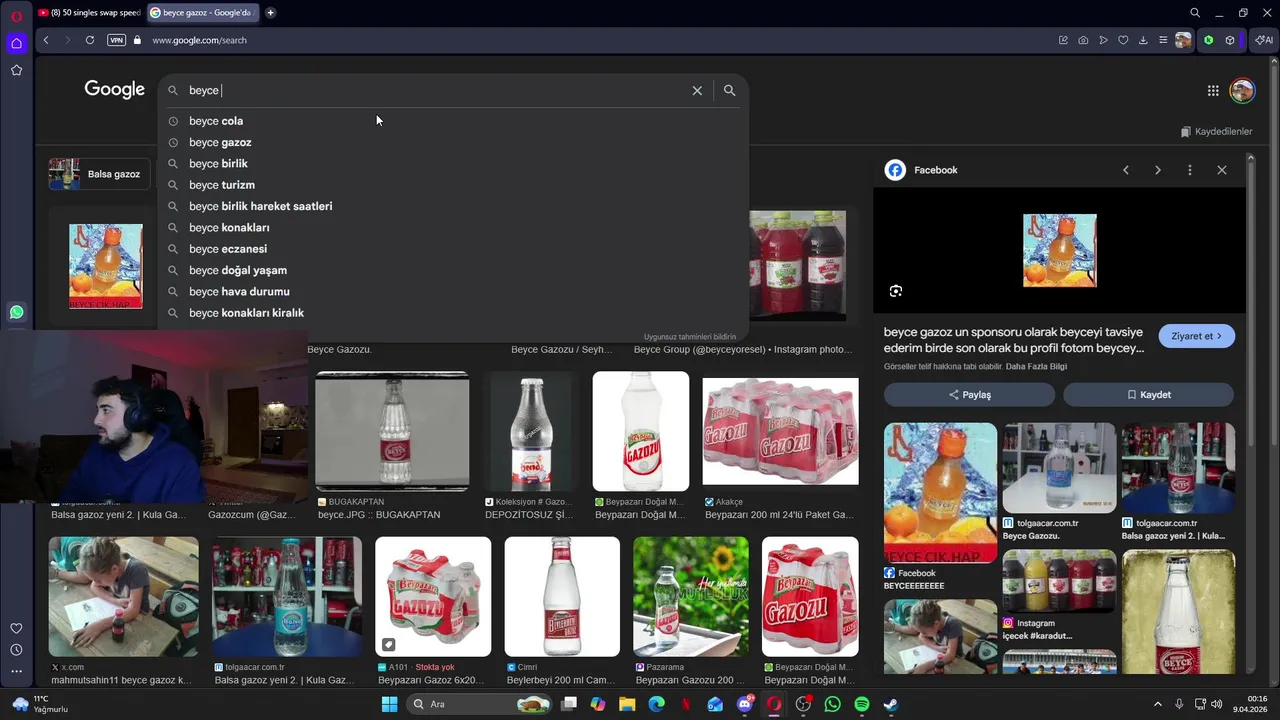The height and width of the screenshot is (720, 1280).
Task: Open new tab with plus button
Action: (x=270, y=13)
